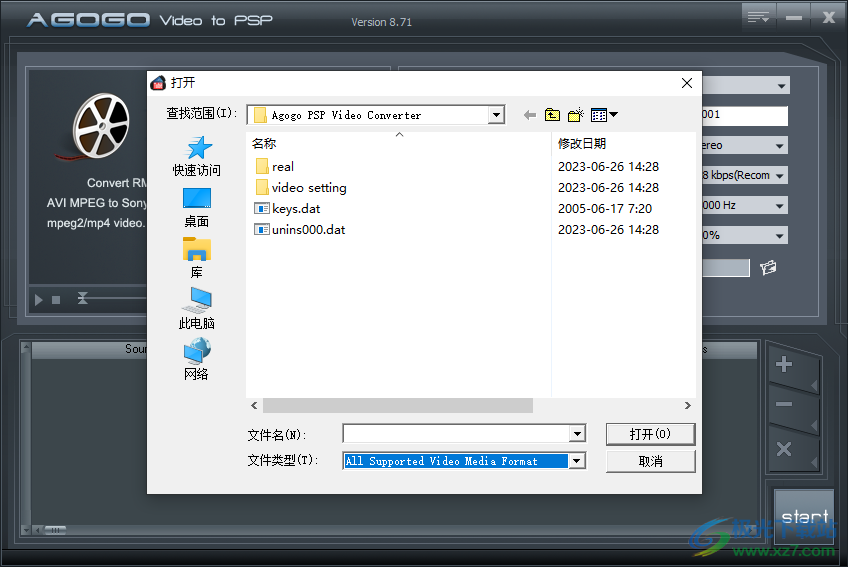848x567 pixels.
Task: Open Desktop (桌面) location
Action: click(x=197, y=208)
